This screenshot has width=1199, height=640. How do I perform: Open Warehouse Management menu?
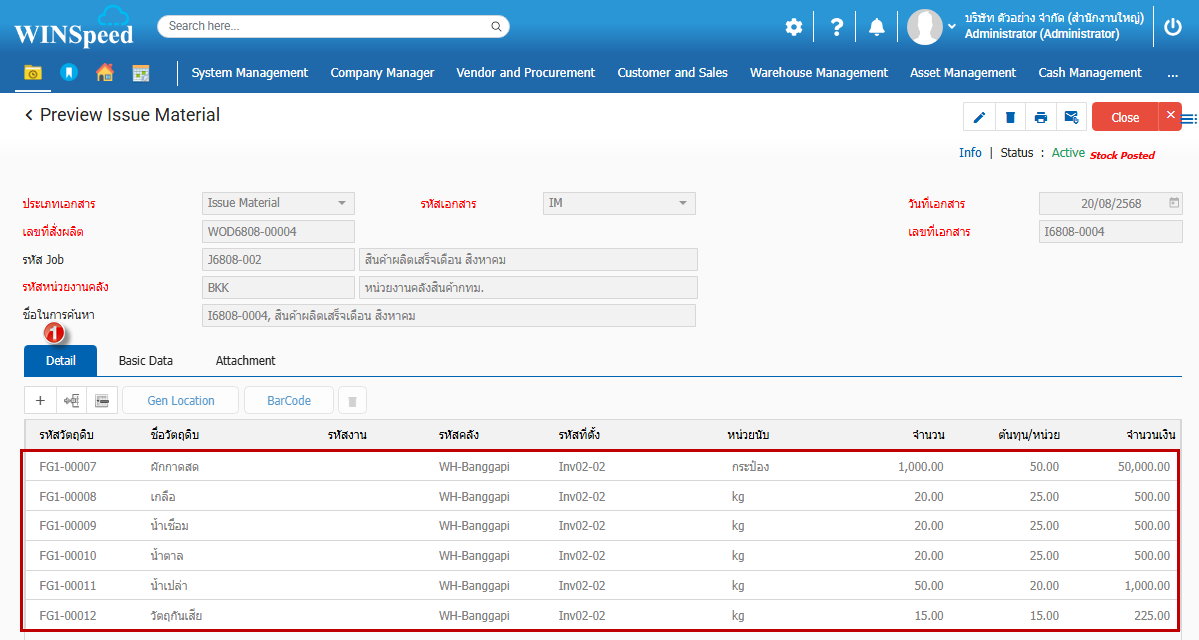pyautogui.click(x=818, y=73)
